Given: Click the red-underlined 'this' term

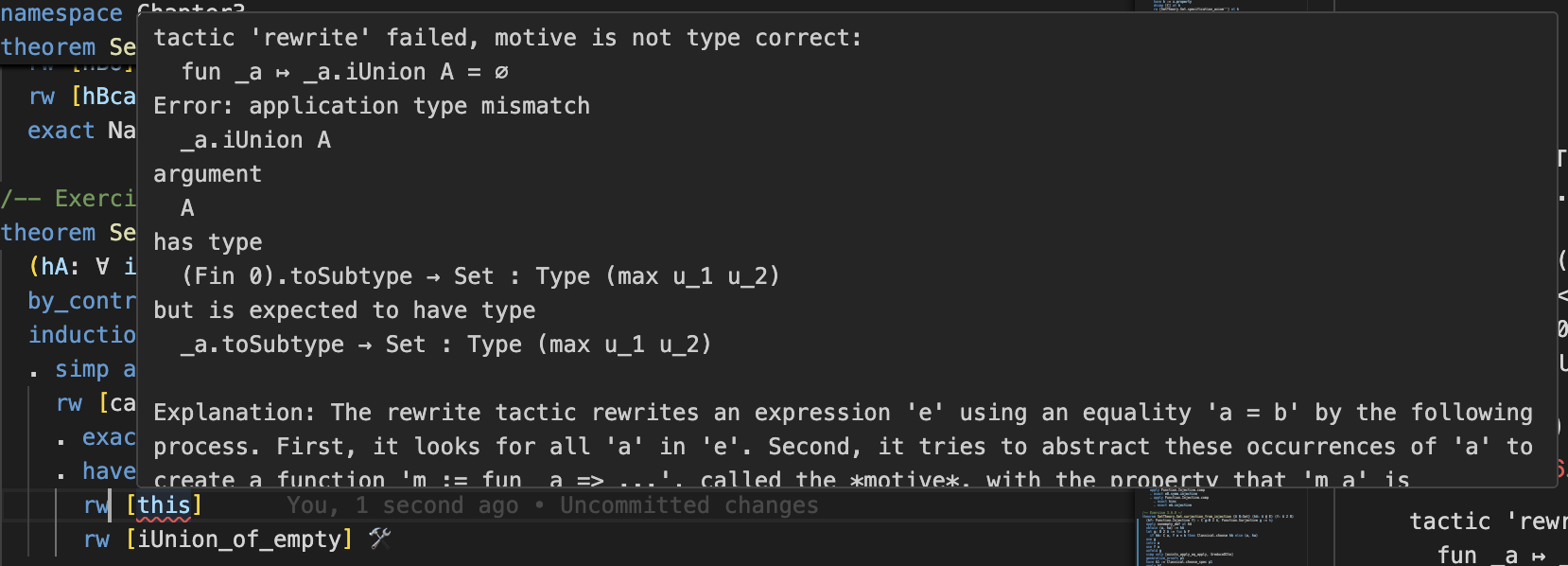Looking at the screenshot, I should [164, 505].
